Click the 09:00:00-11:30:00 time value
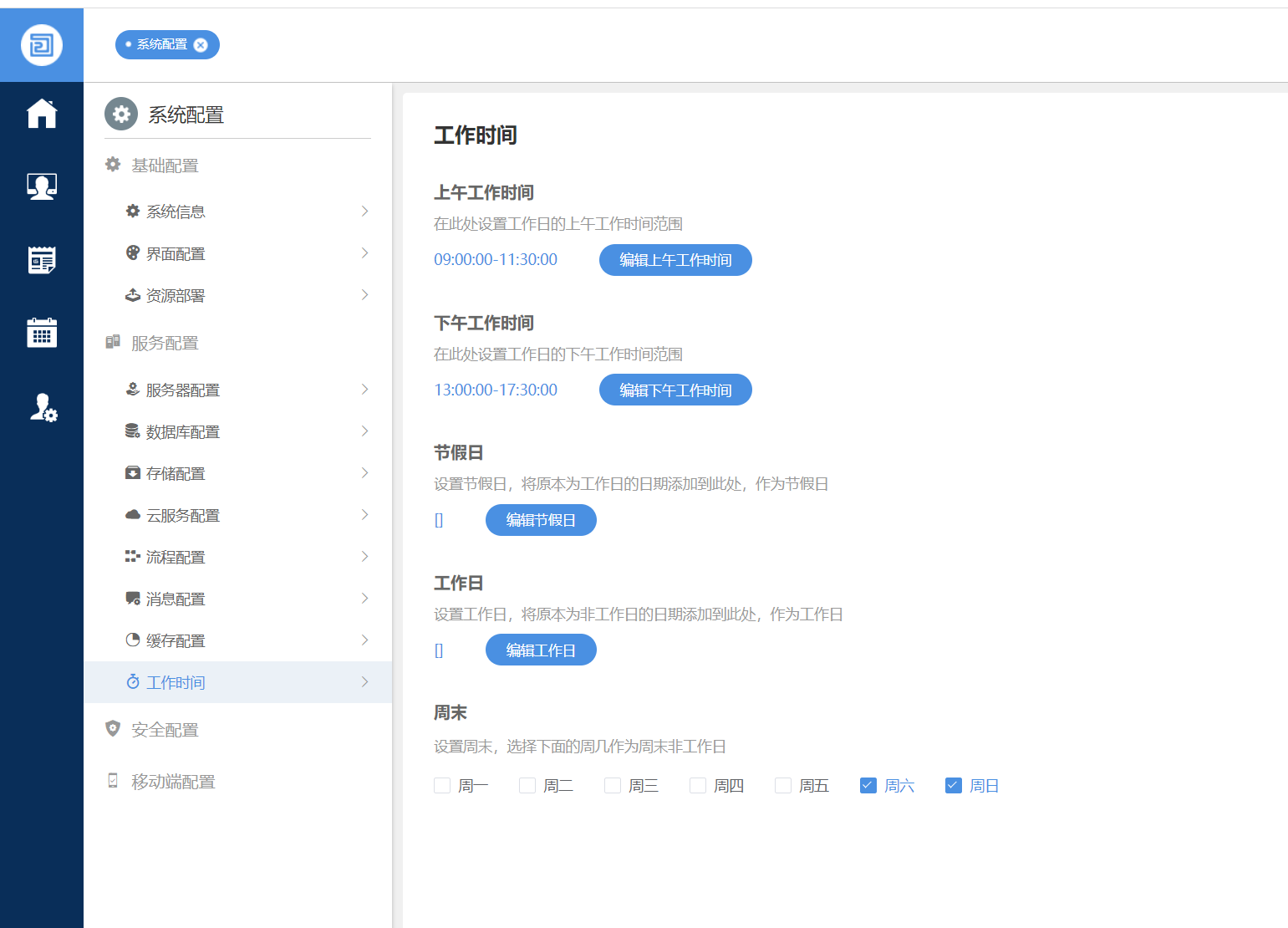Viewport: 1288px width, 928px height. [496, 260]
